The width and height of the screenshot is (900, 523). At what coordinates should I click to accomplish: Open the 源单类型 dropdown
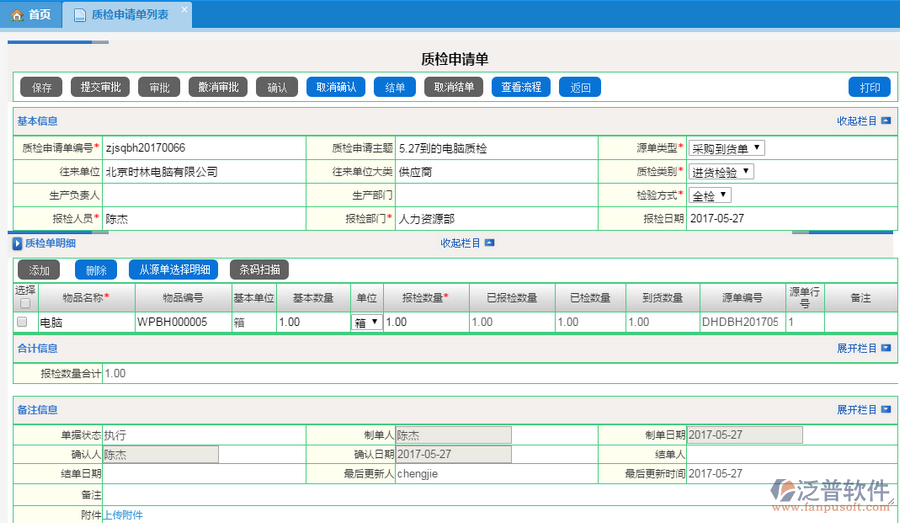727,148
